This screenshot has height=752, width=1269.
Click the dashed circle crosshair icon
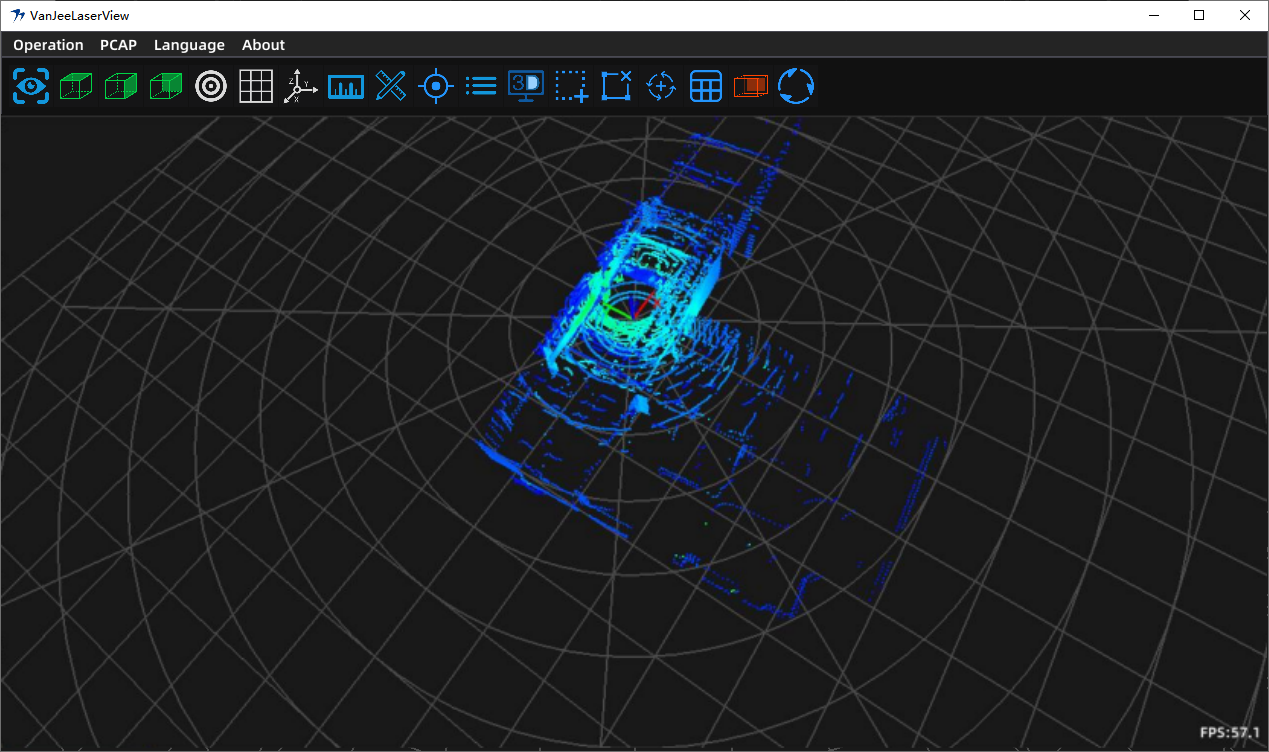point(661,86)
